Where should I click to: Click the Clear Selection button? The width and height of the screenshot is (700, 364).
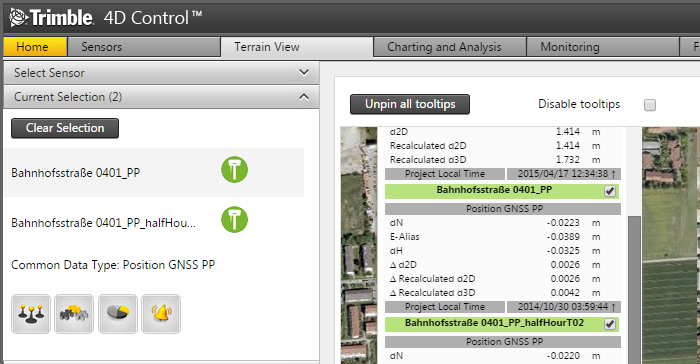tap(65, 128)
